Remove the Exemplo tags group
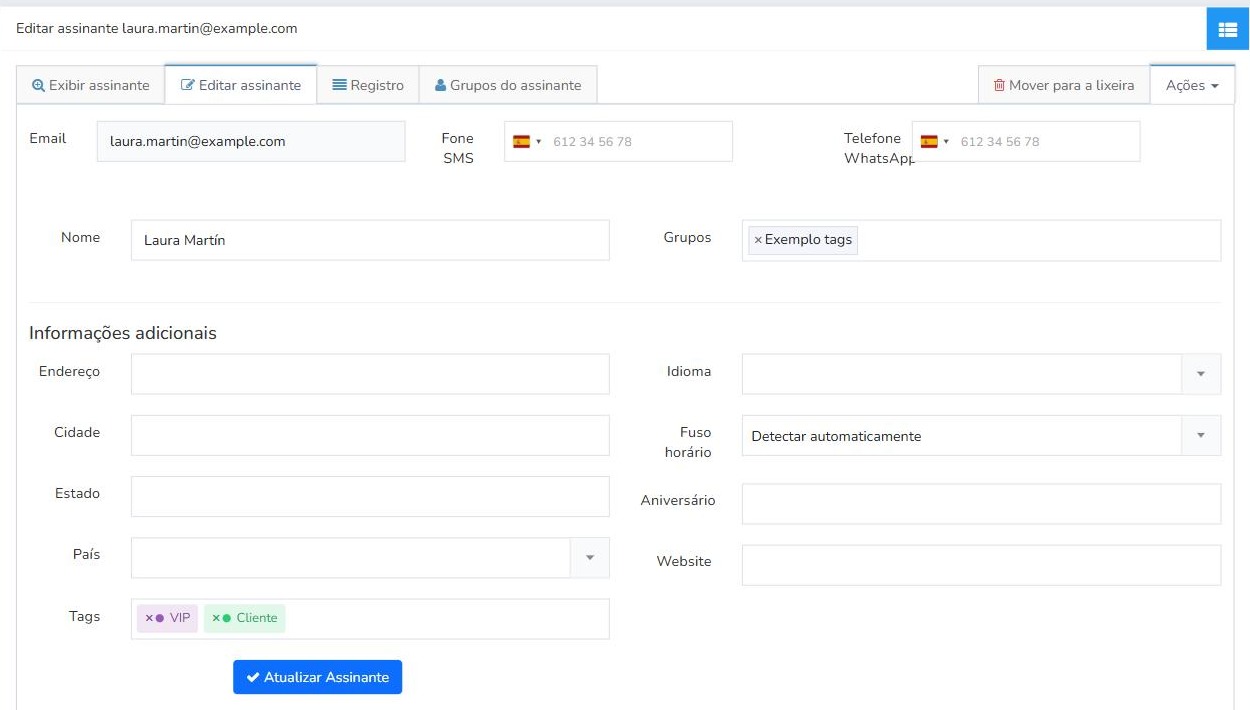 pyautogui.click(x=758, y=240)
